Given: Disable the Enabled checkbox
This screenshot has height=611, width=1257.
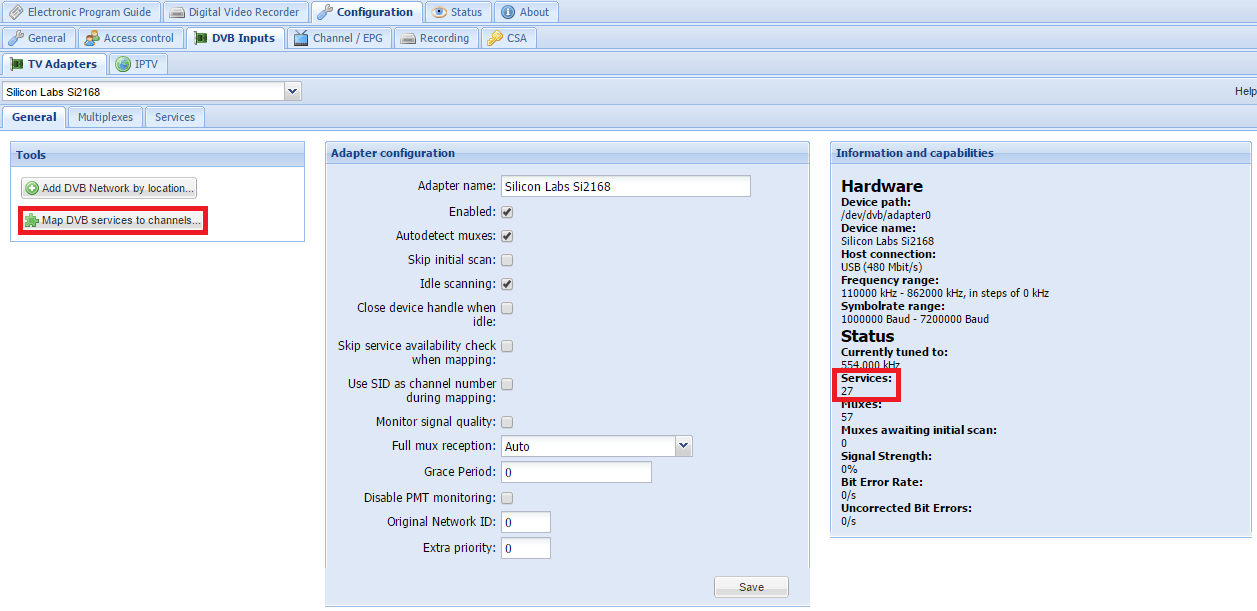Looking at the screenshot, I should [507, 212].
